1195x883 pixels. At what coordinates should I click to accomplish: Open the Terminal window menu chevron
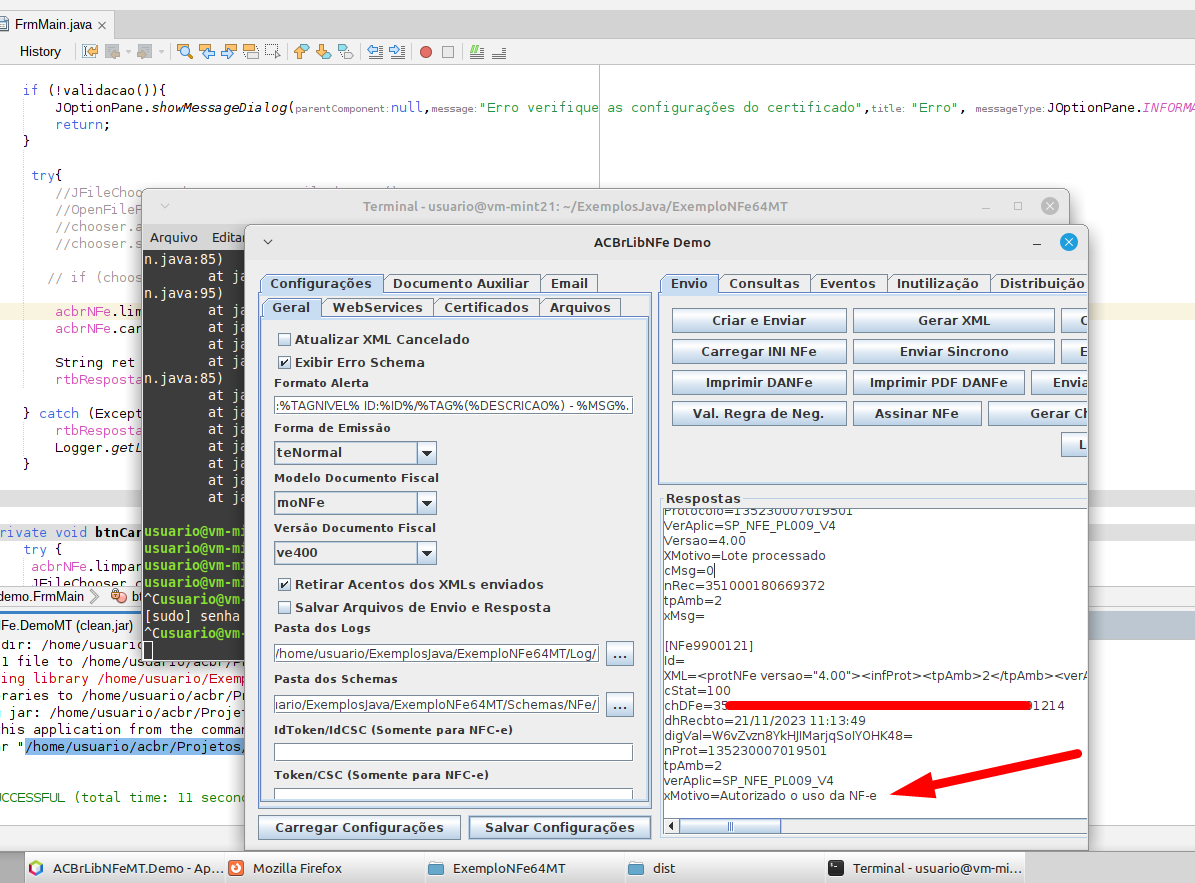(x=165, y=206)
